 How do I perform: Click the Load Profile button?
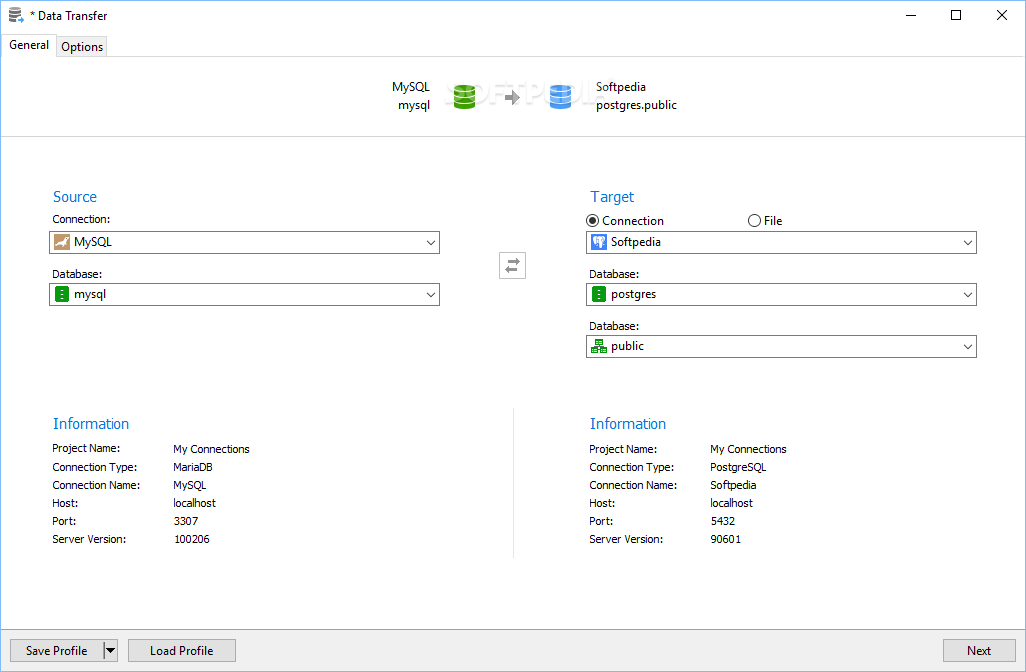(x=182, y=650)
